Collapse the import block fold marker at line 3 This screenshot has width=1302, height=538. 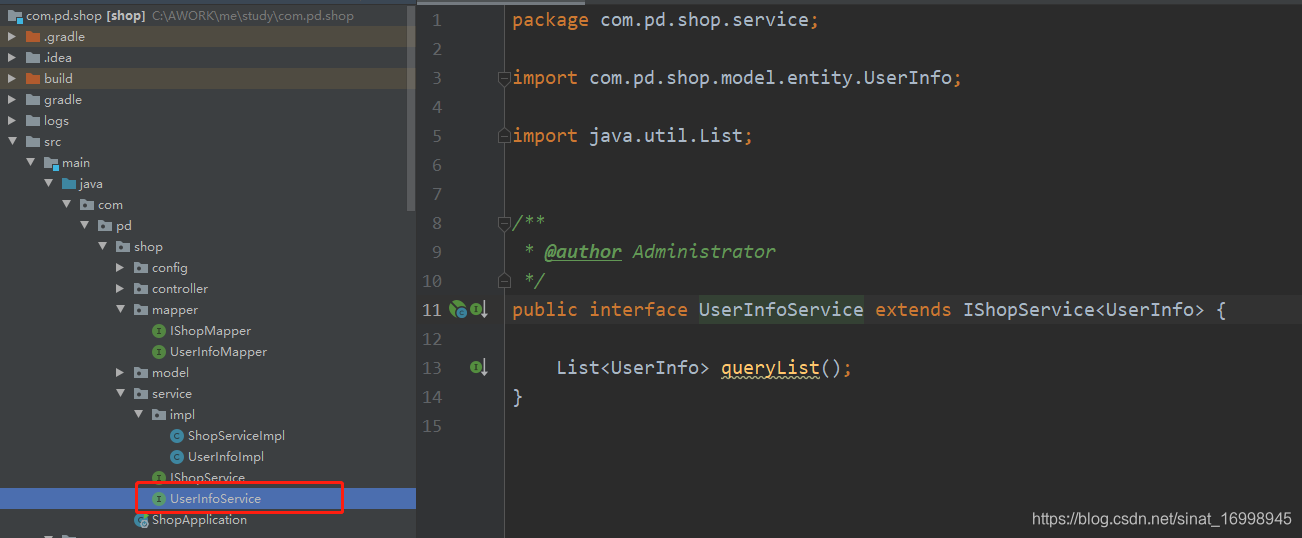tap(504, 78)
